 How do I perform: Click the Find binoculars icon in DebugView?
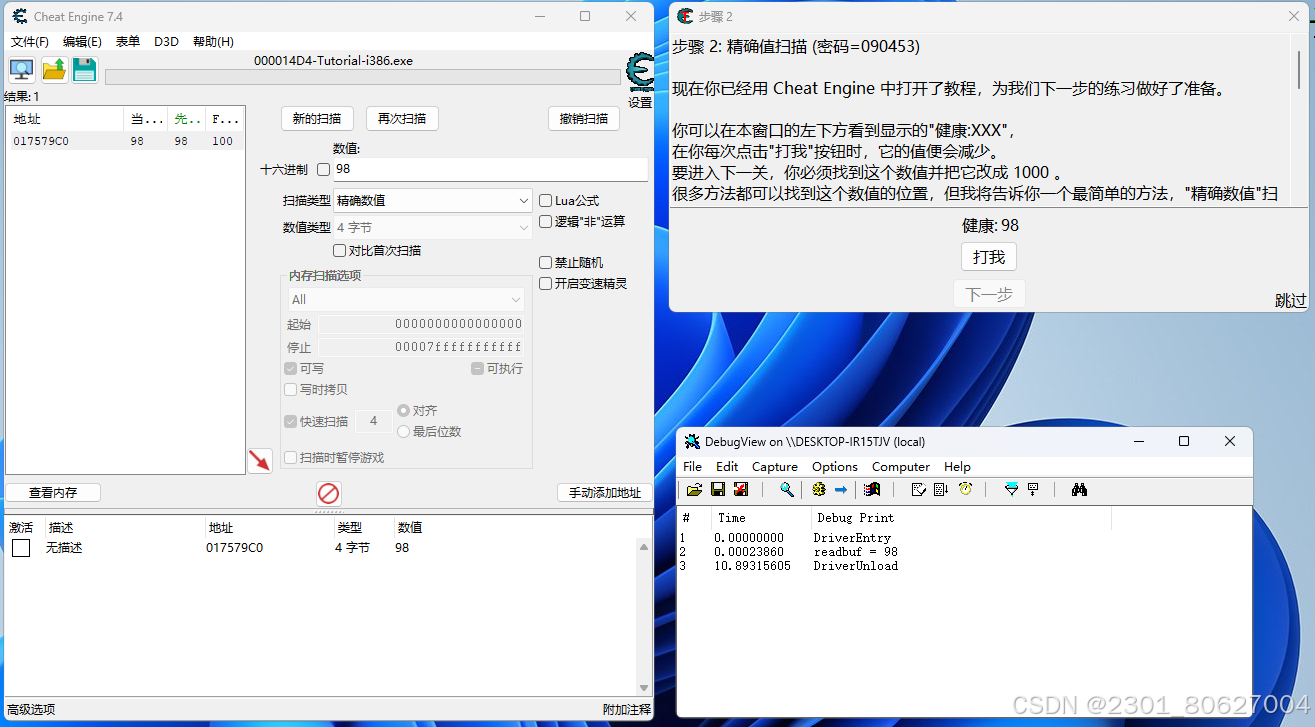click(x=1078, y=489)
